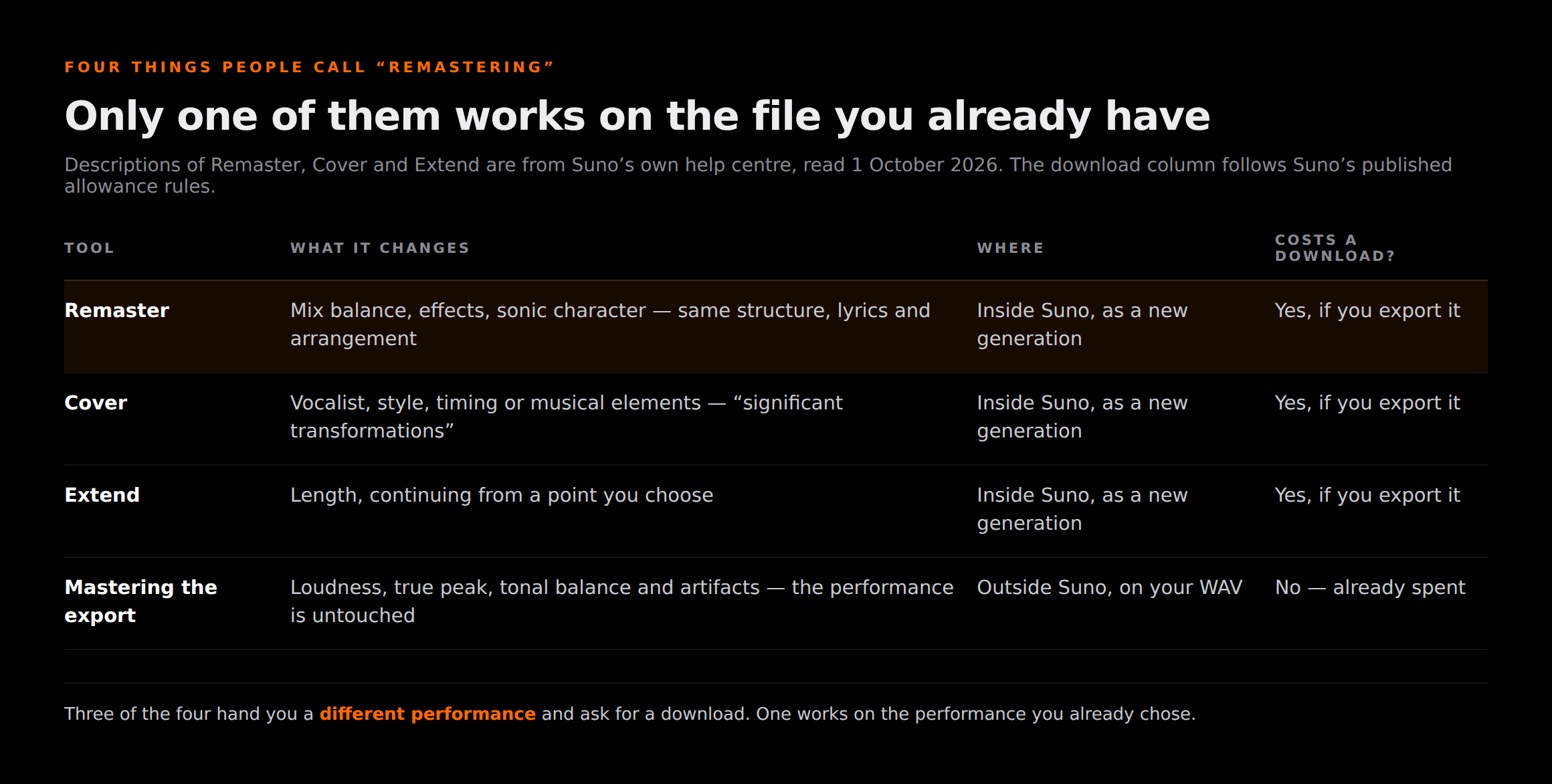This screenshot has width=1552, height=784.
Task: Click Remaster row's 'Yes, if you export it'
Action: click(x=1367, y=310)
